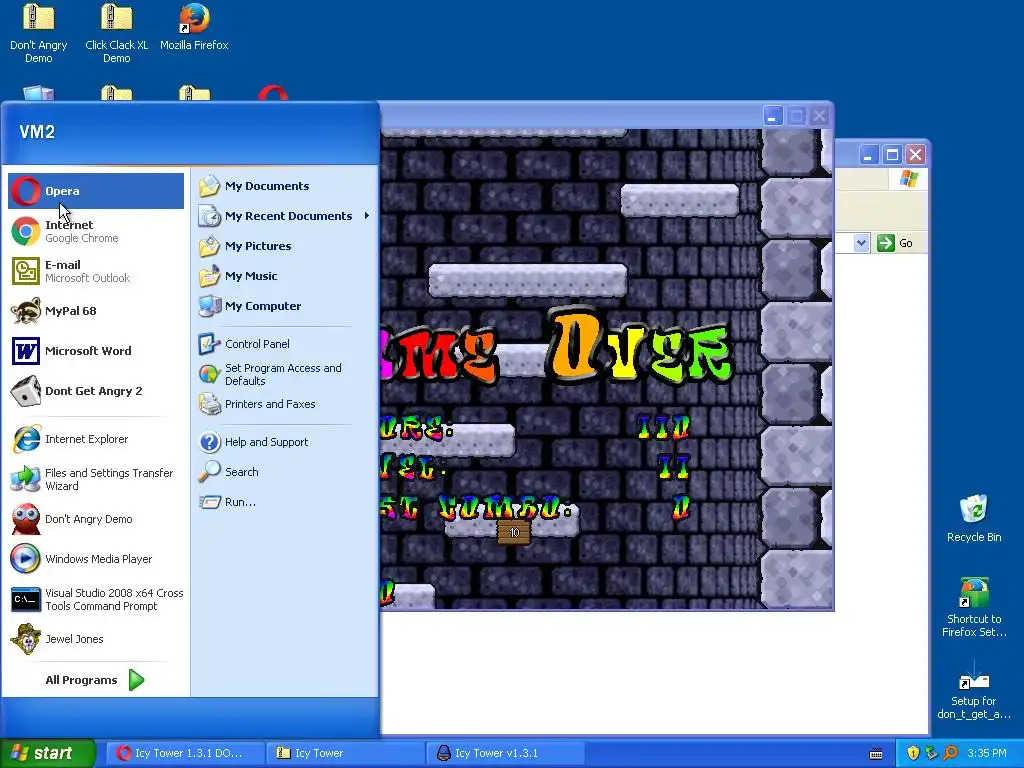
Task: Click the Windows security shield tray icon
Action: pyautogui.click(x=913, y=753)
